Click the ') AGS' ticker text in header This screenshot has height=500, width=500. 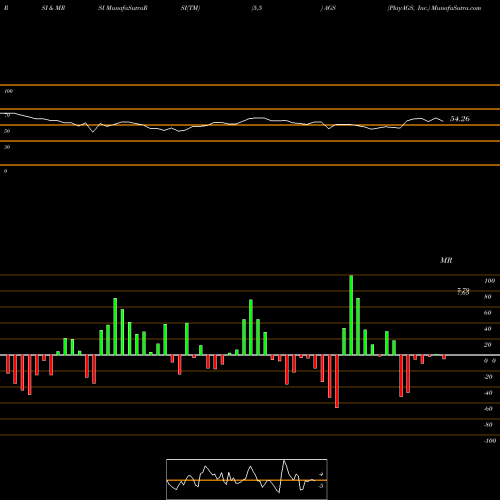[328, 8]
